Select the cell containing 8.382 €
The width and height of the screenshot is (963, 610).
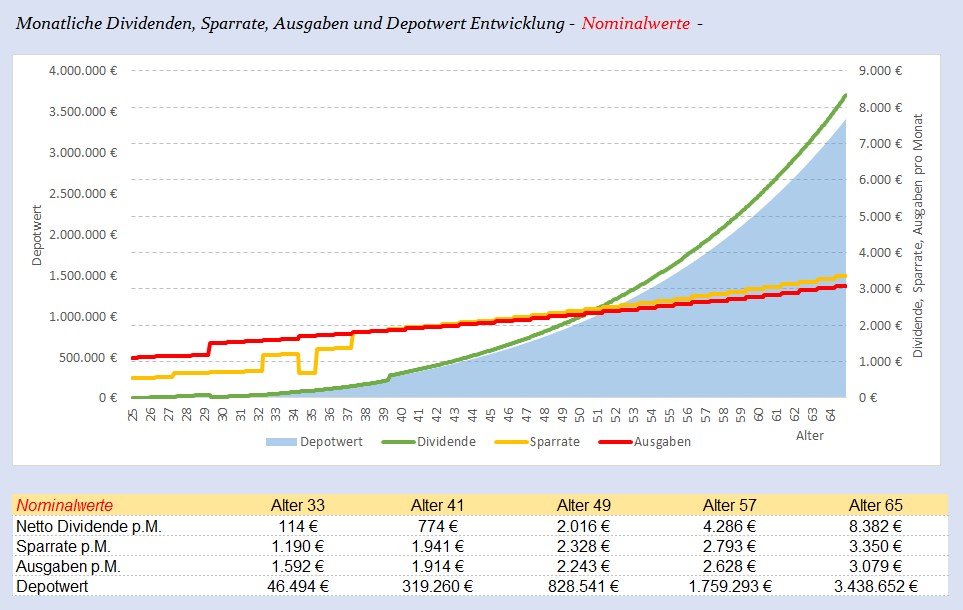[x=878, y=526]
